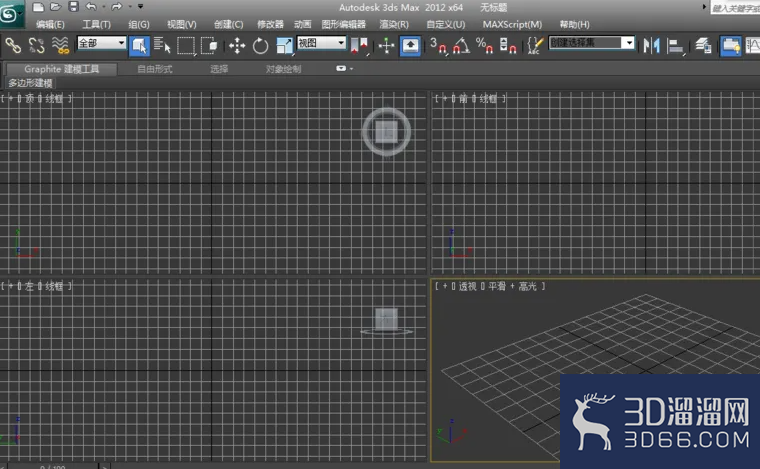This screenshot has height=469, width=760.
Task: Choose the Select and Move tool
Action: coord(237,45)
